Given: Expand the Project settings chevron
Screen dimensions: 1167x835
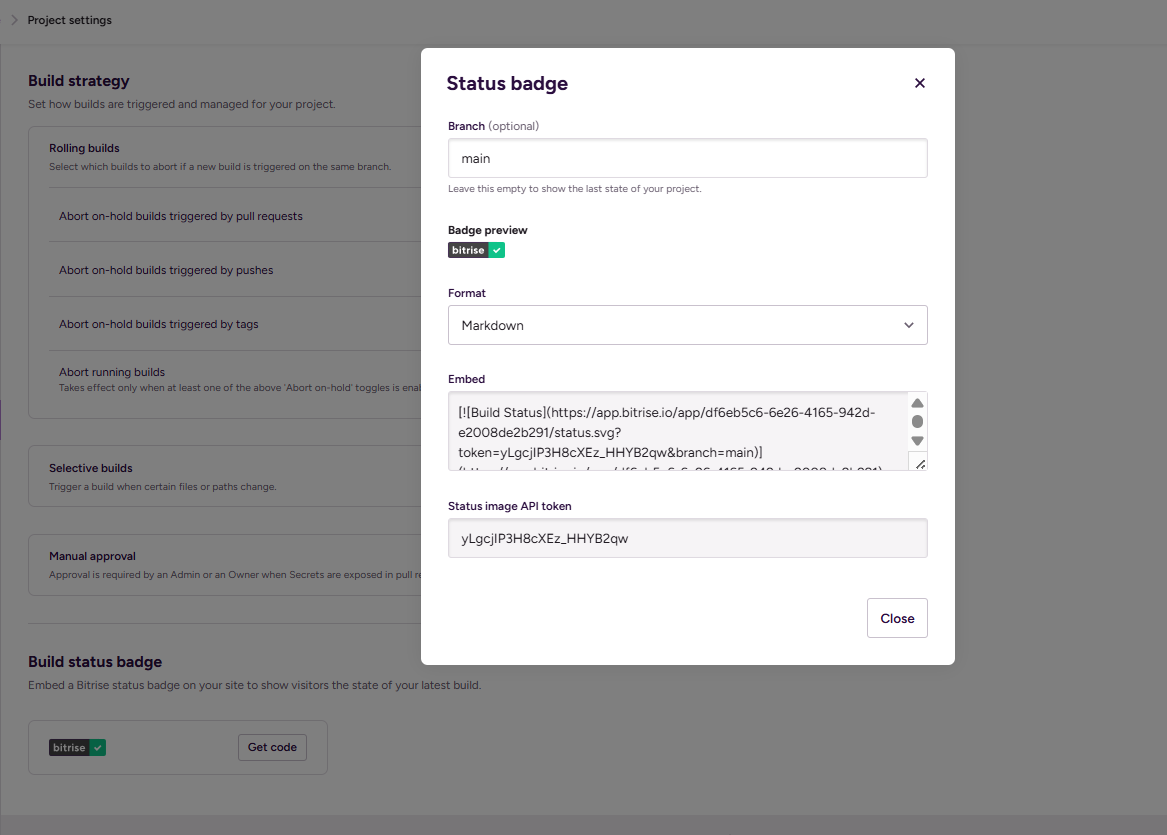Looking at the screenshot, I should pos(14,20).
